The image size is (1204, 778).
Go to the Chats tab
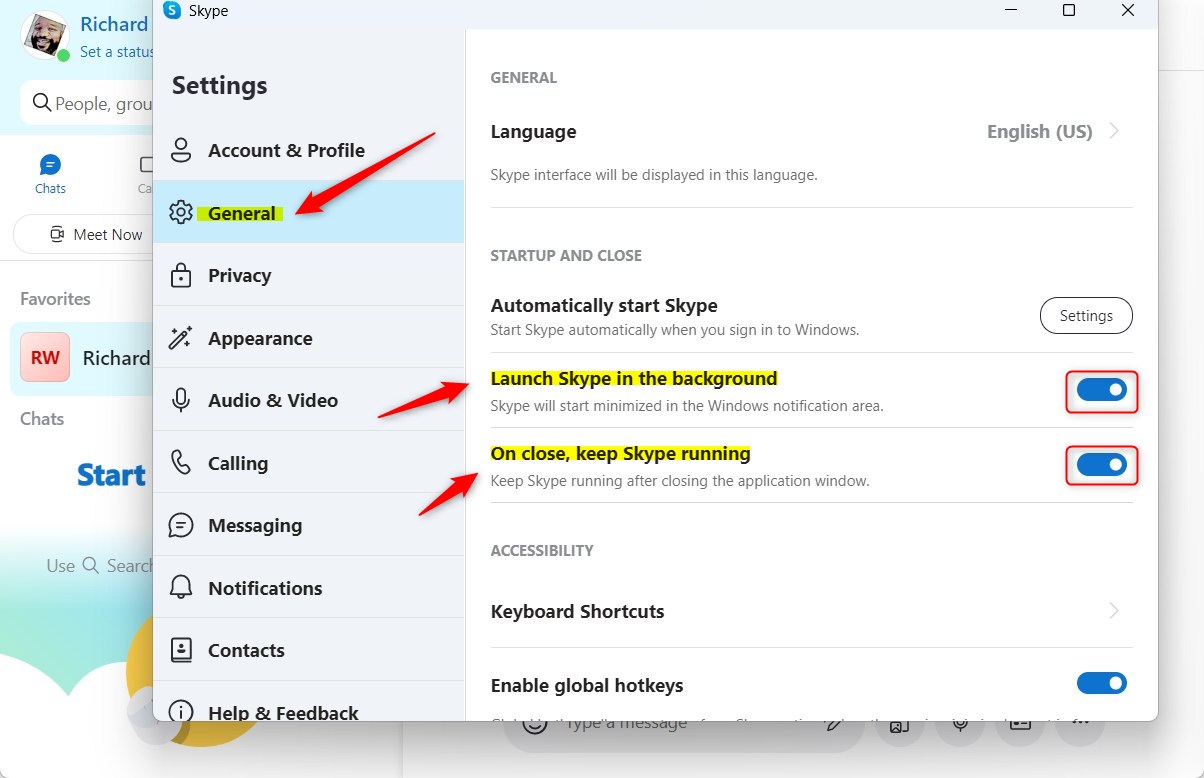pos(50,174)
